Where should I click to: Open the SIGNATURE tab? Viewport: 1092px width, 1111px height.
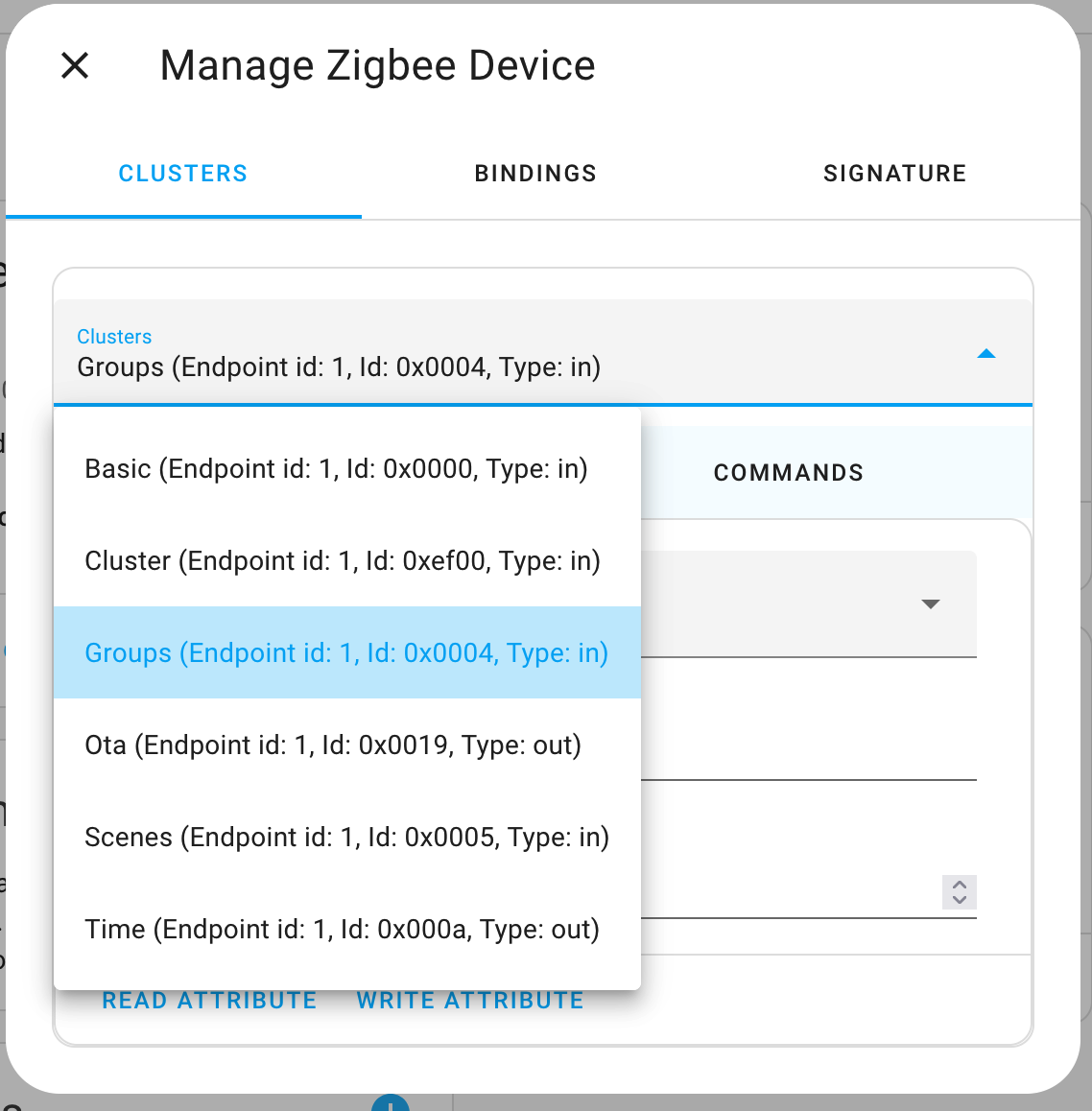point(894,173)
